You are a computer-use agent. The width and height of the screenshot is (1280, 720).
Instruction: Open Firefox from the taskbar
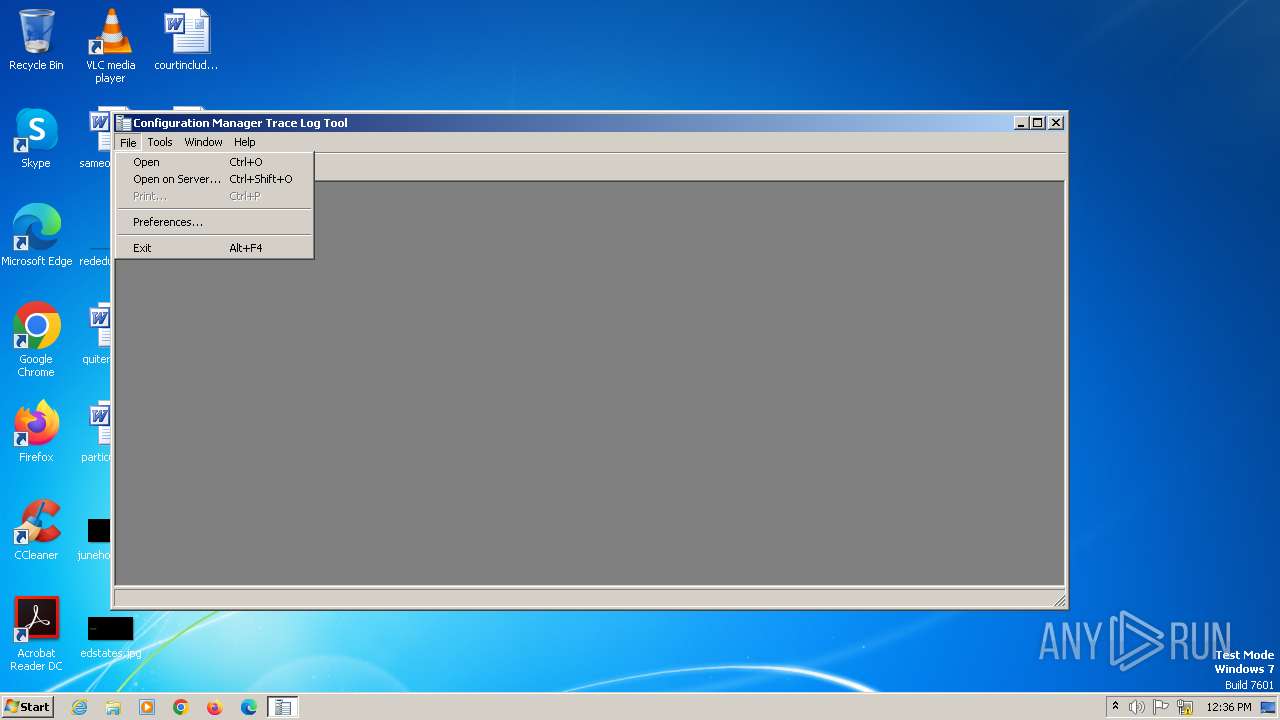pyautogui.click(x=214, y=707)
